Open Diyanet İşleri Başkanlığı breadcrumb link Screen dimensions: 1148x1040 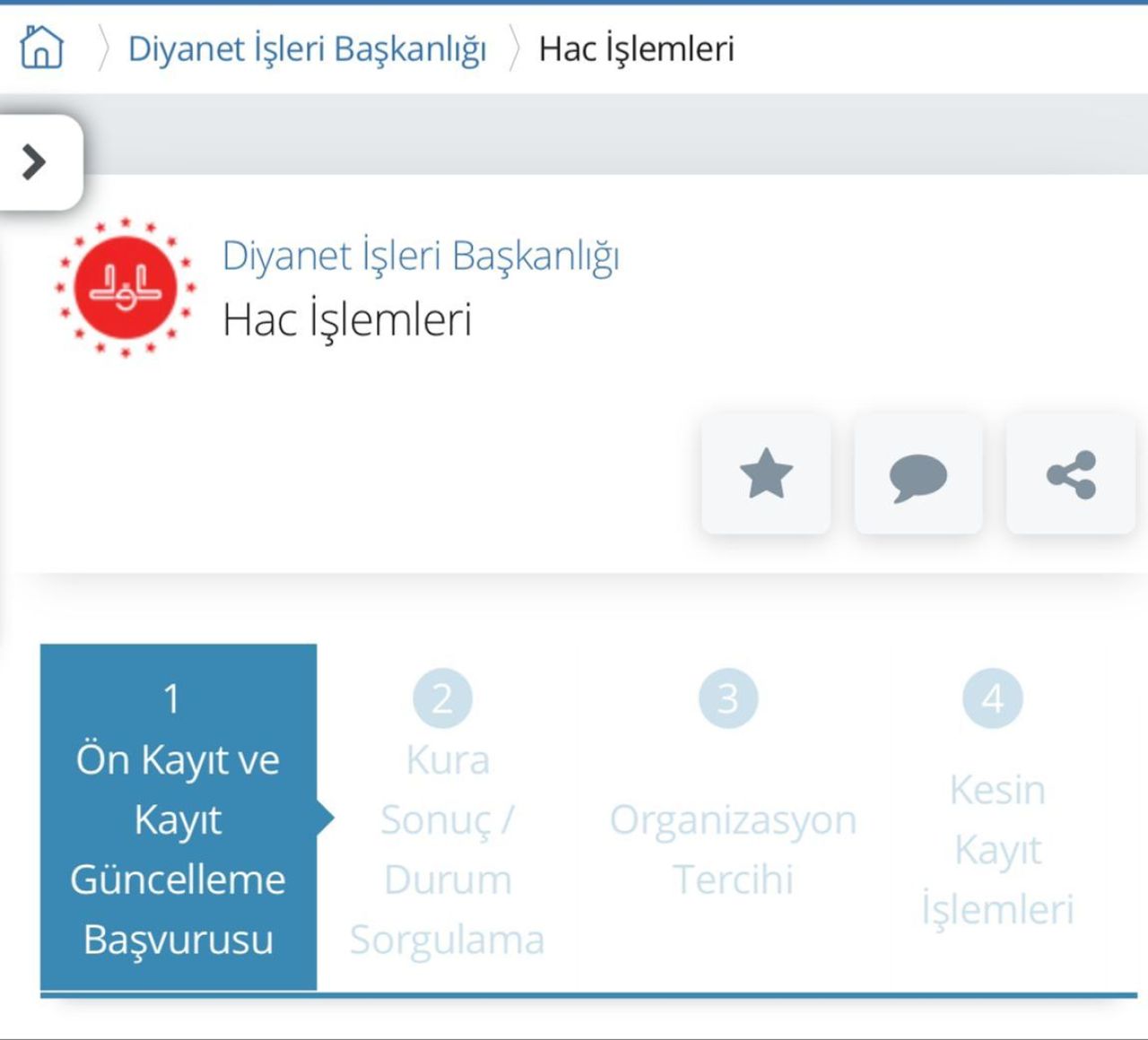pos(307,49)
